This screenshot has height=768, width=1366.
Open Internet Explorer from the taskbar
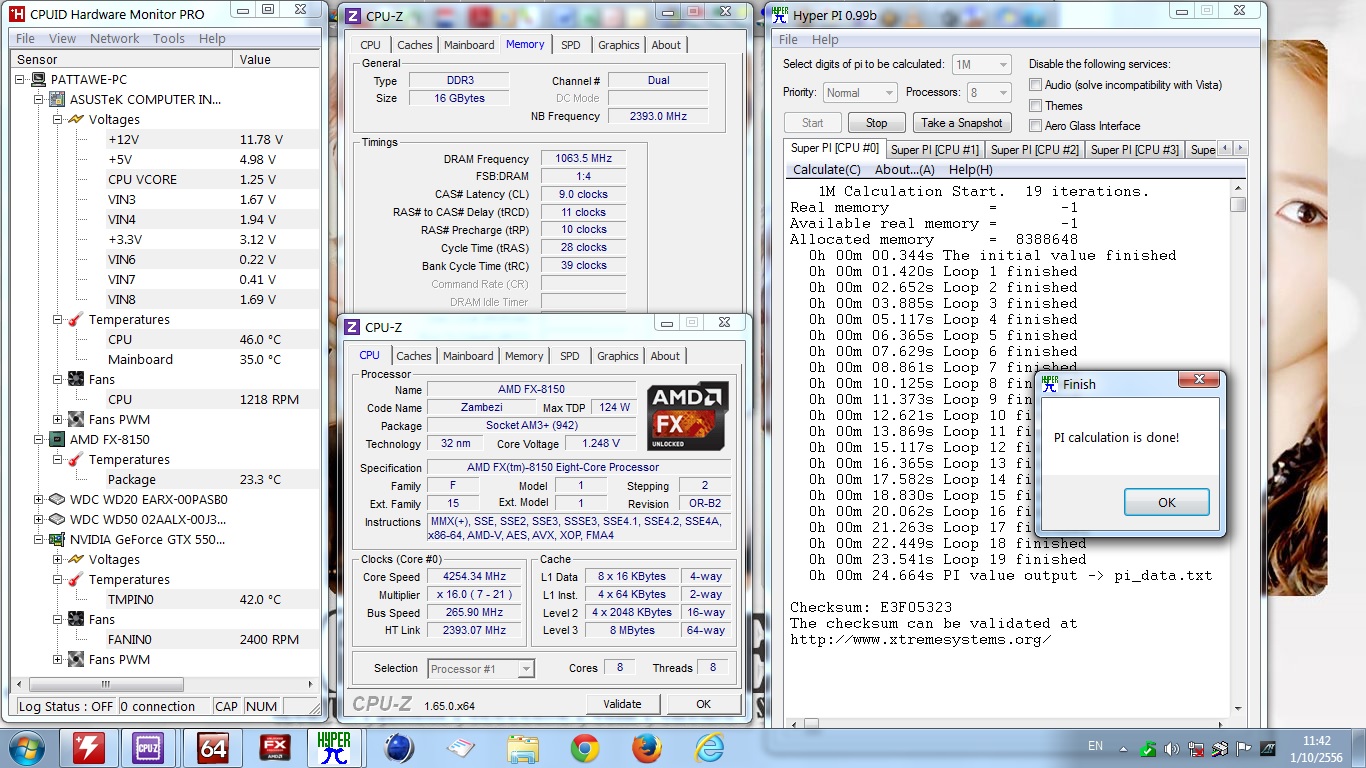click(709, 747)
